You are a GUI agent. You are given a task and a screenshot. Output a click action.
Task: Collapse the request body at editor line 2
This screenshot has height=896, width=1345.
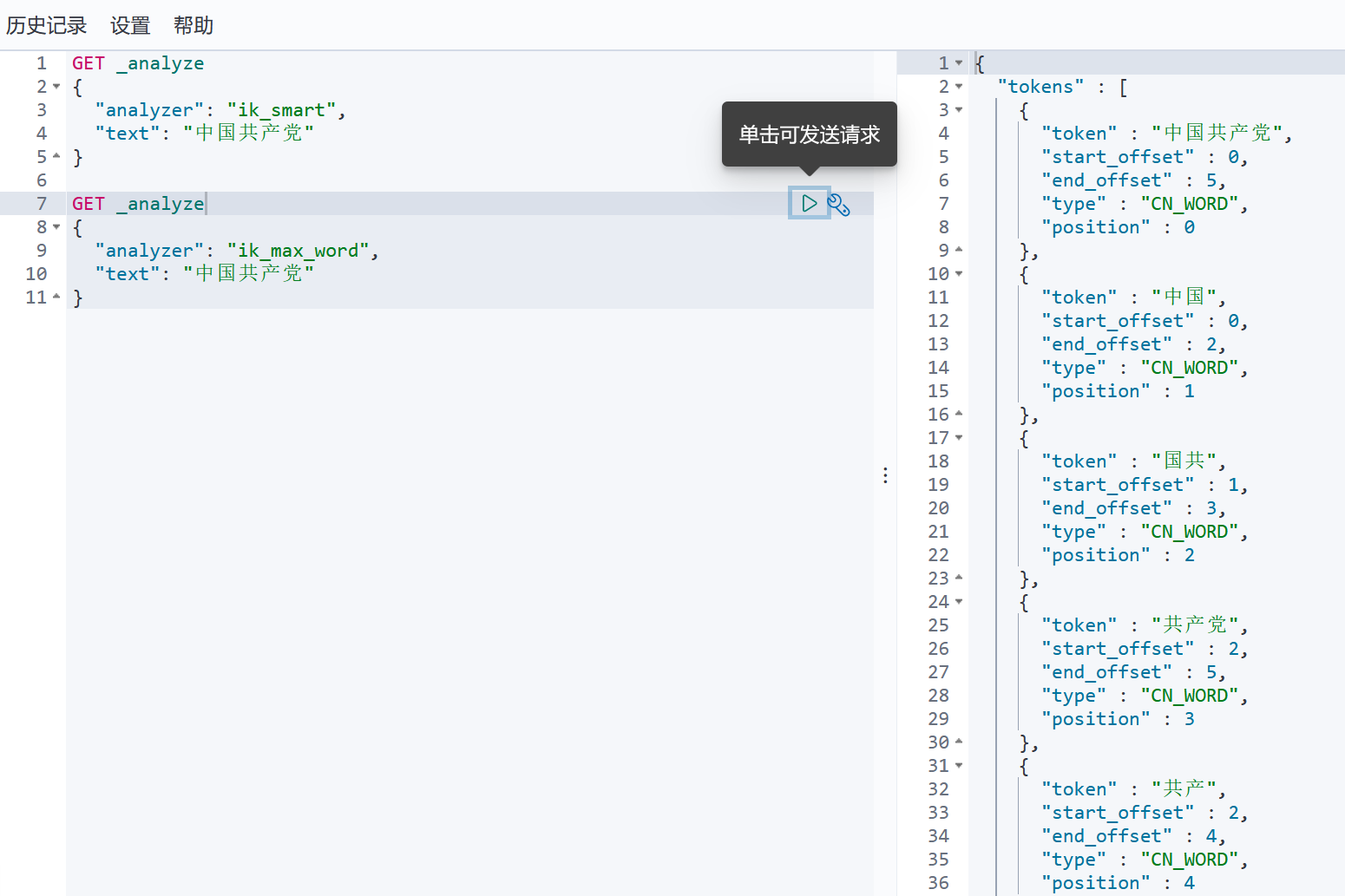(56, 87)
